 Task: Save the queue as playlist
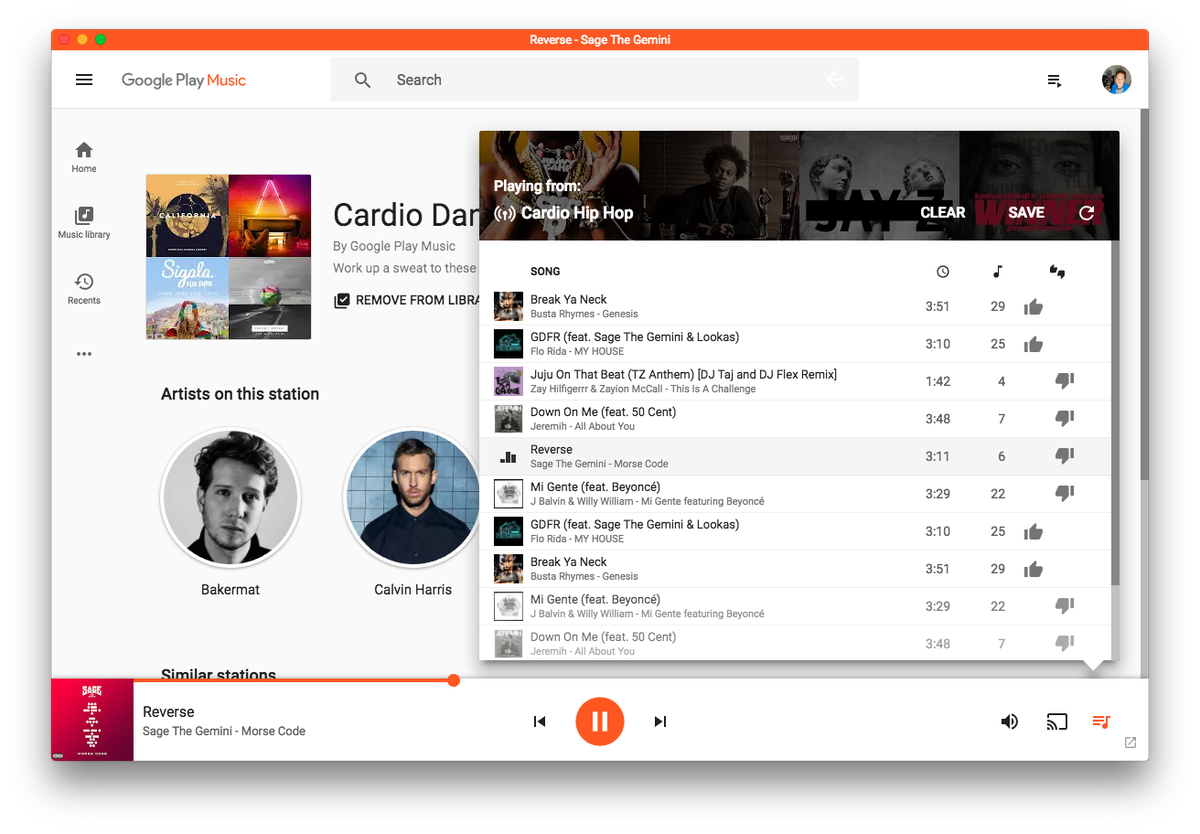(x=1026, y=213)
